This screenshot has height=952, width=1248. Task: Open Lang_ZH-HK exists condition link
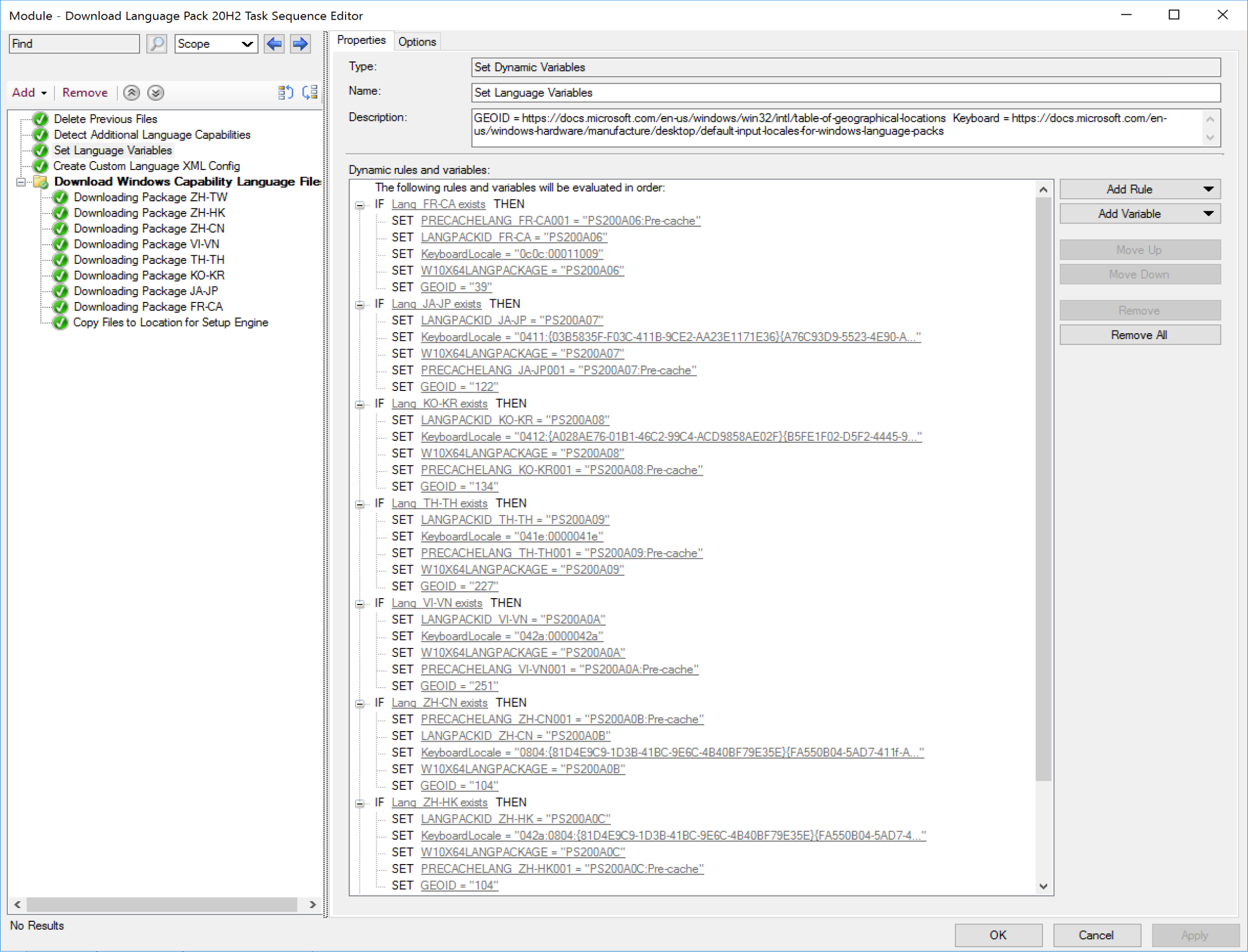(x=439, y=803)
